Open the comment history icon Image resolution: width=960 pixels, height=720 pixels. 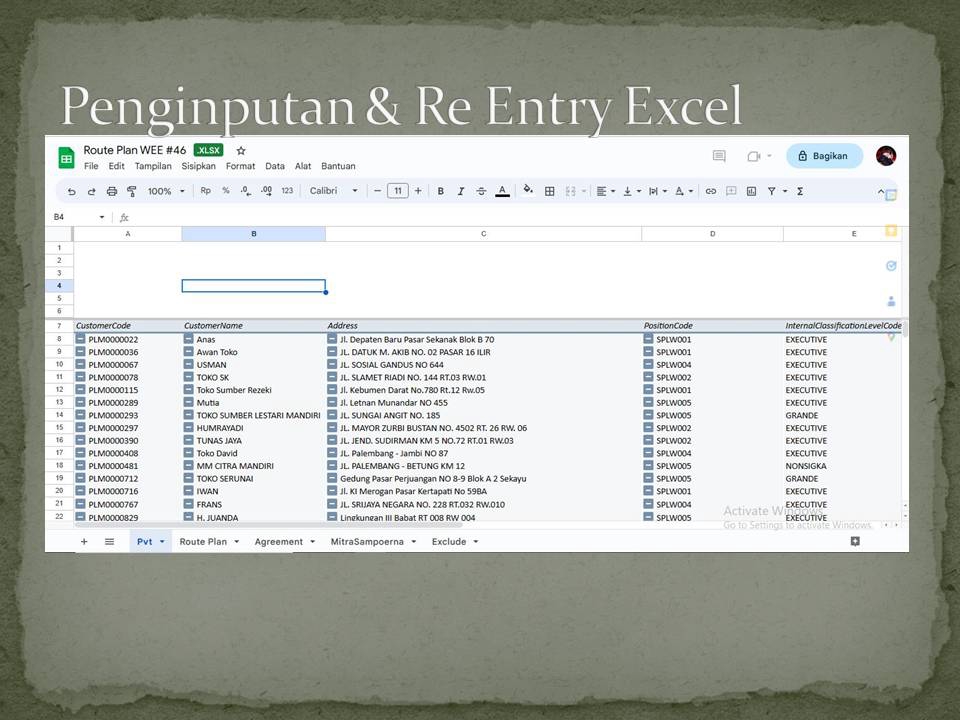coord(719,156)
